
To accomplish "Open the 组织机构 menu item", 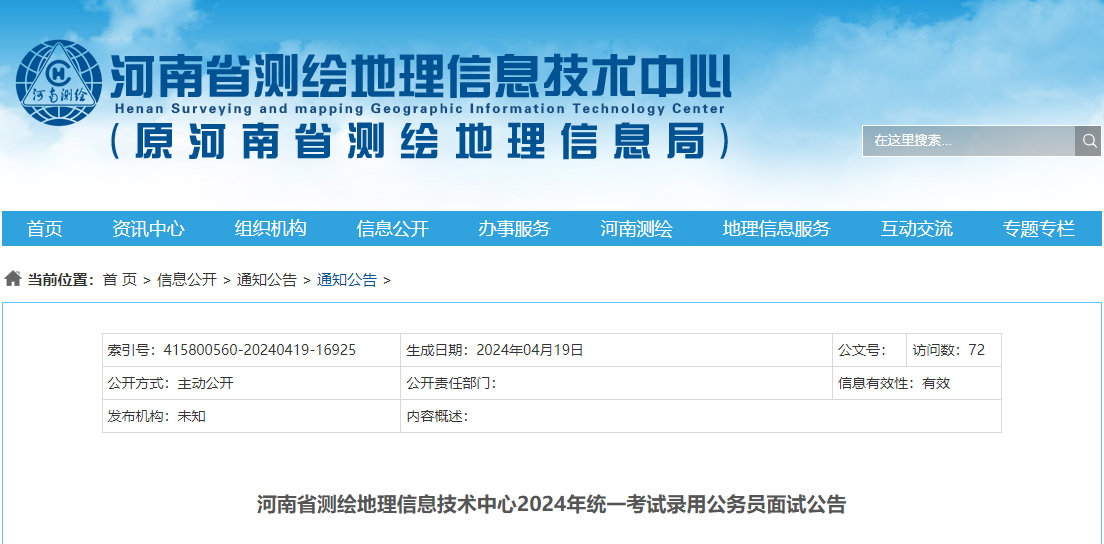I will pyautogui.click(x=270, y=229).
